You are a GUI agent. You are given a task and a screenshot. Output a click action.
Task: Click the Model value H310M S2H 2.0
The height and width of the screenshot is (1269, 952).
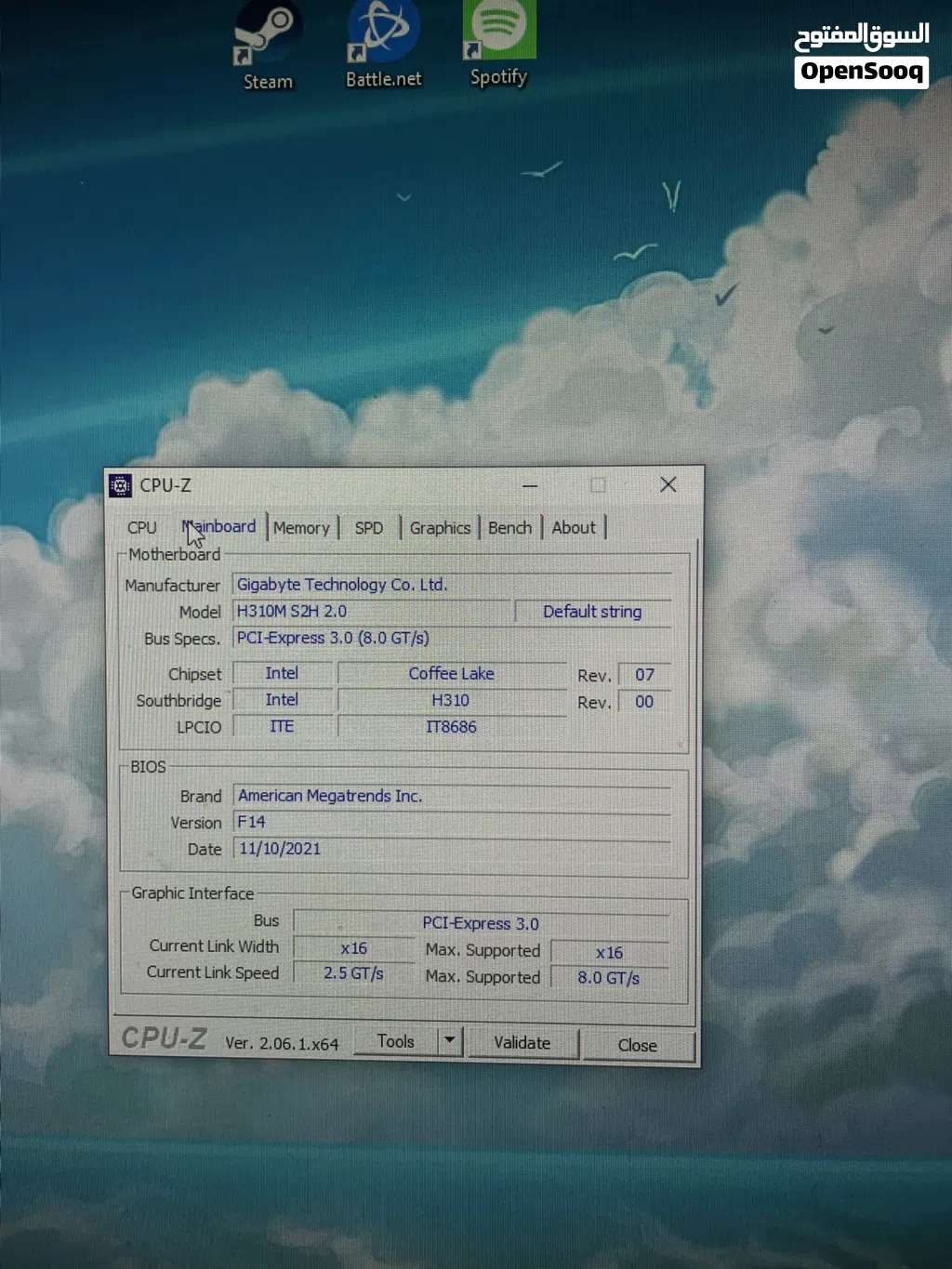372,611
